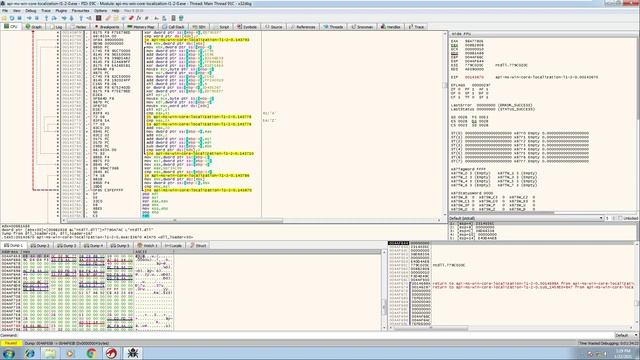Open the Options menu

tap(100, 11)
